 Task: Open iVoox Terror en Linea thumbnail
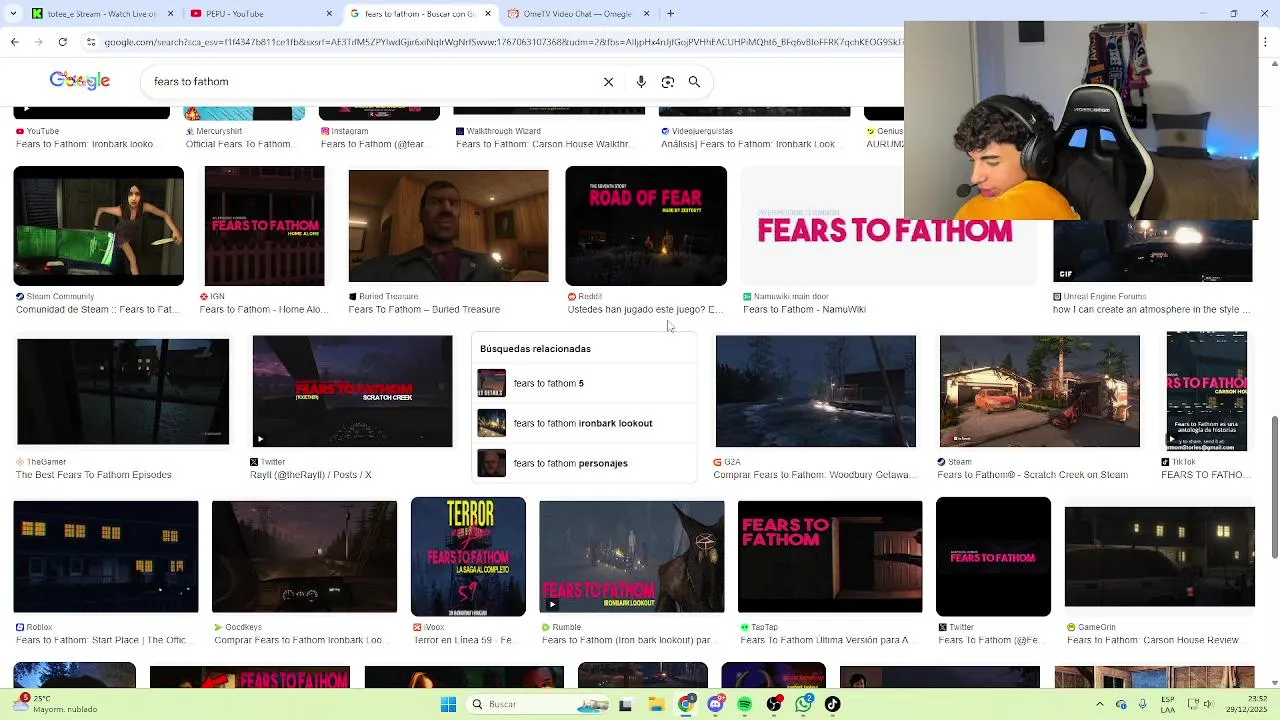468,557
